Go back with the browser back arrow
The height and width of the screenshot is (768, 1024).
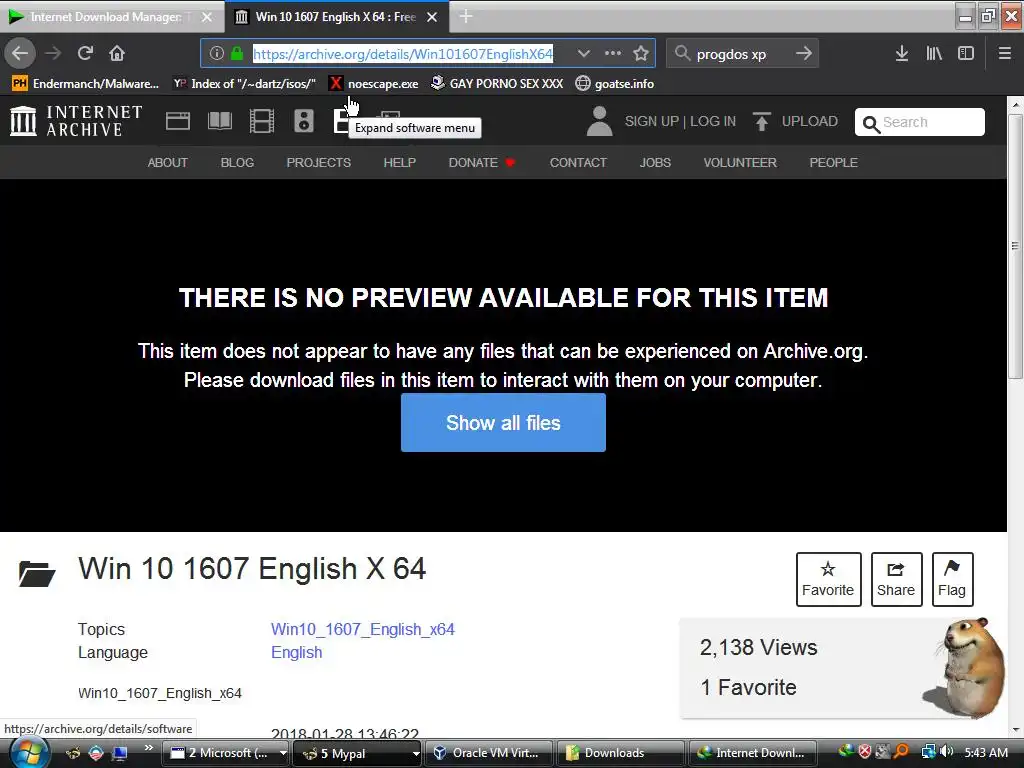(20, 53)
